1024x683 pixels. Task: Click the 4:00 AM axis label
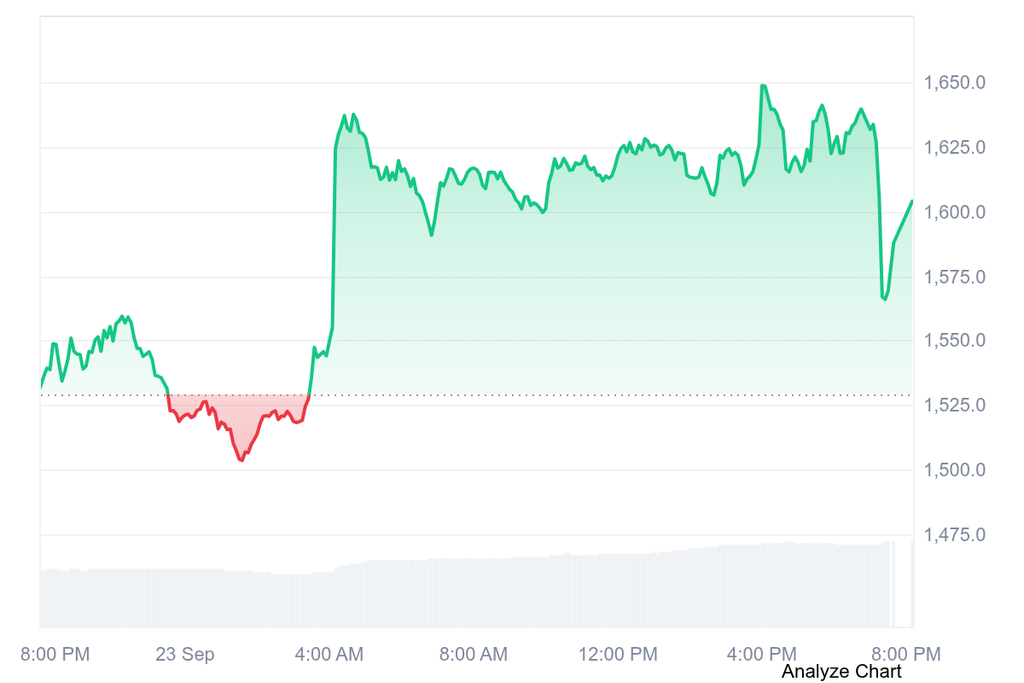[x=329, y=654]
